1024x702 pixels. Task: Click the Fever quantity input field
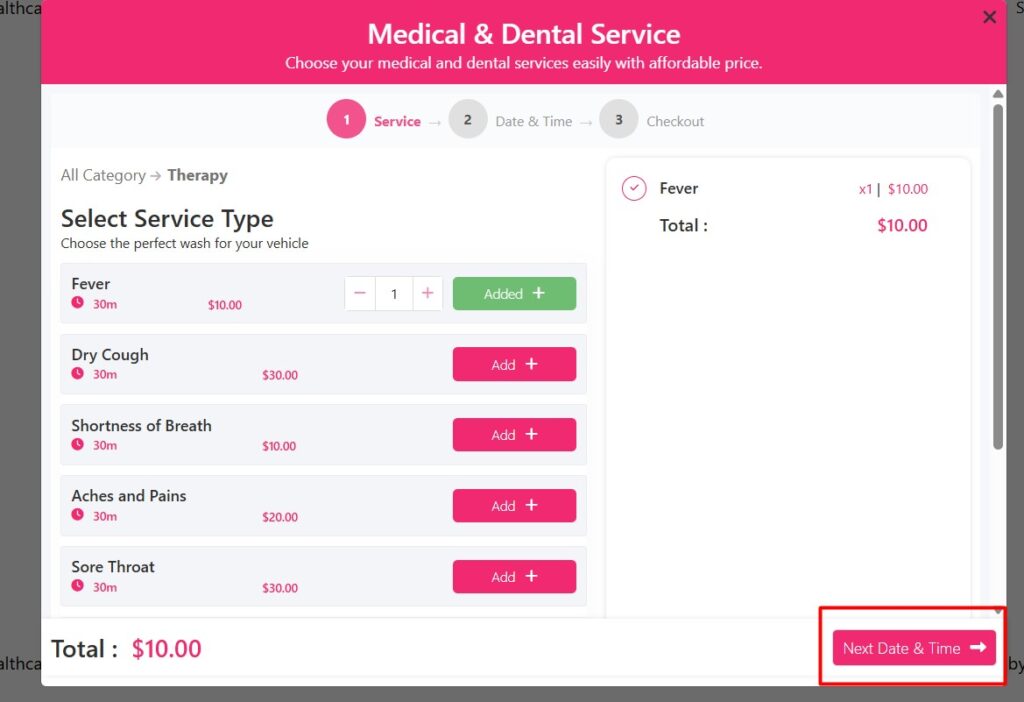[x=394, y=293]
